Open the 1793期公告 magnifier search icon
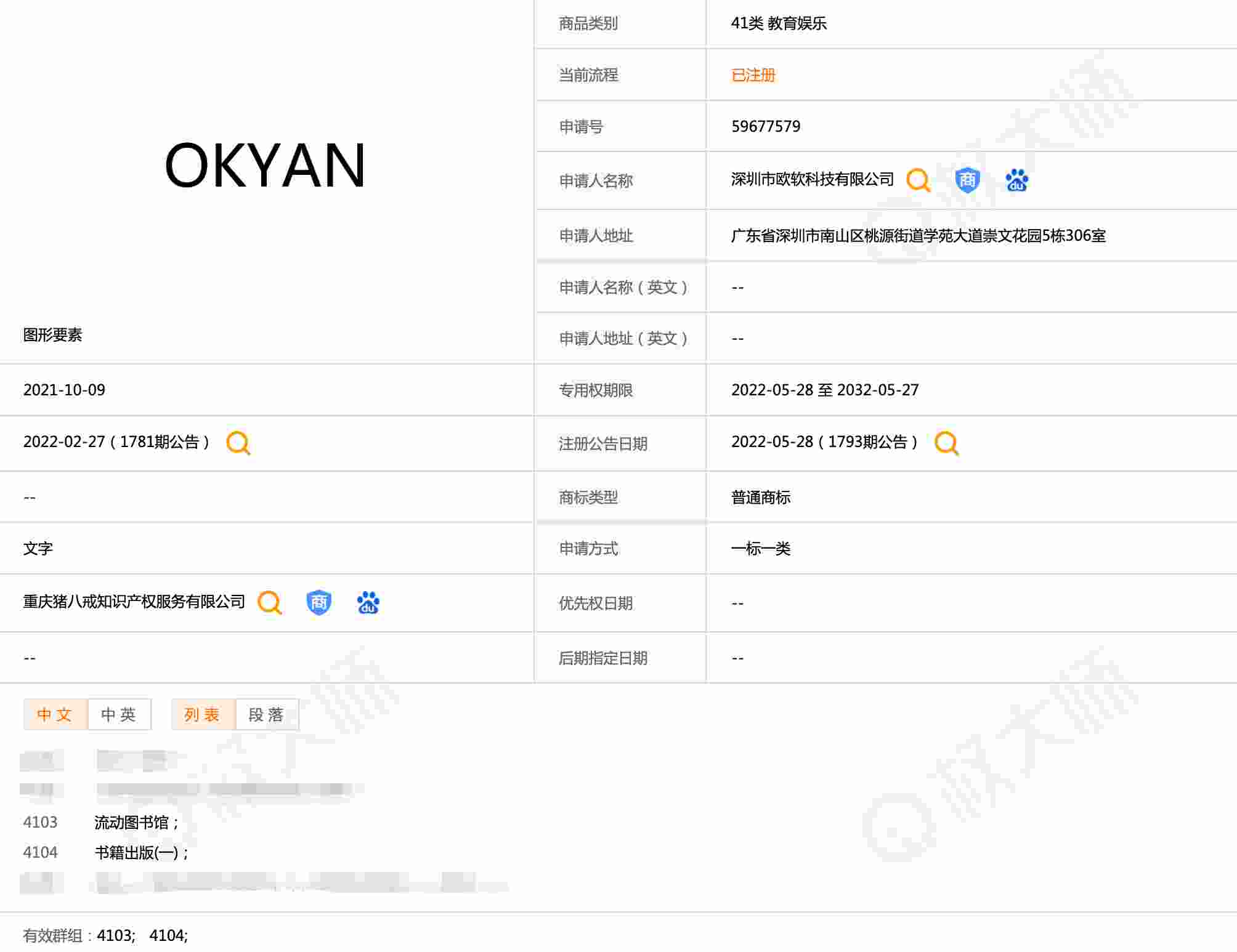This screenshot has width=1237, height=952. (946, 443)
